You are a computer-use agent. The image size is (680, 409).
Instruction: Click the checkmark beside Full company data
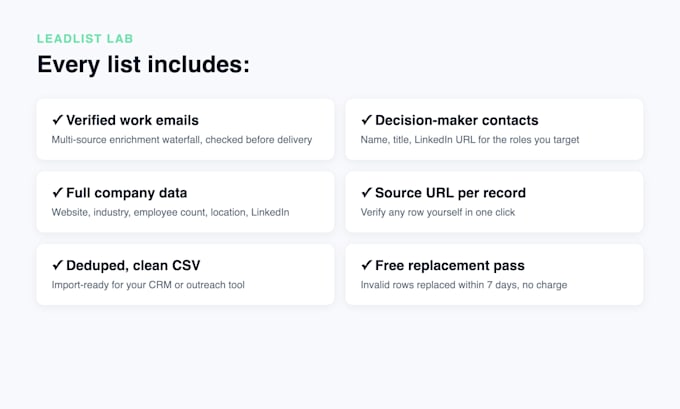[58, 192]
